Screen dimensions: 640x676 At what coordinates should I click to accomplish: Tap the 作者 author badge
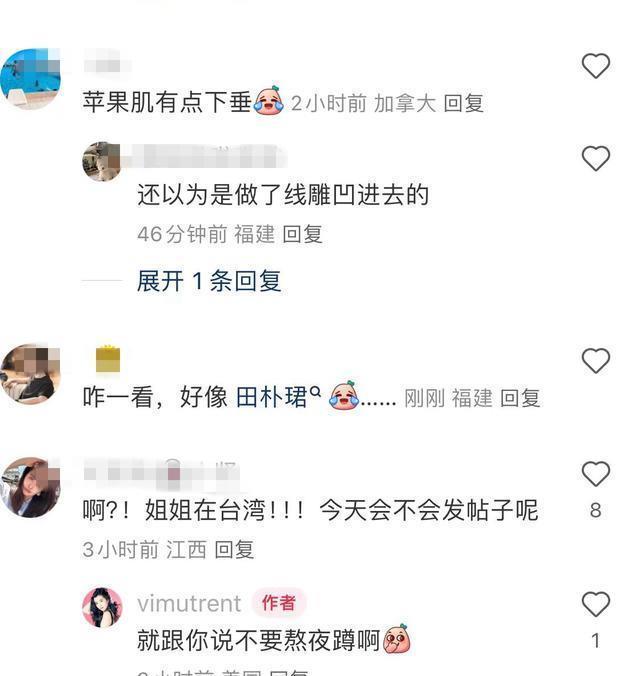coord(279,603)
